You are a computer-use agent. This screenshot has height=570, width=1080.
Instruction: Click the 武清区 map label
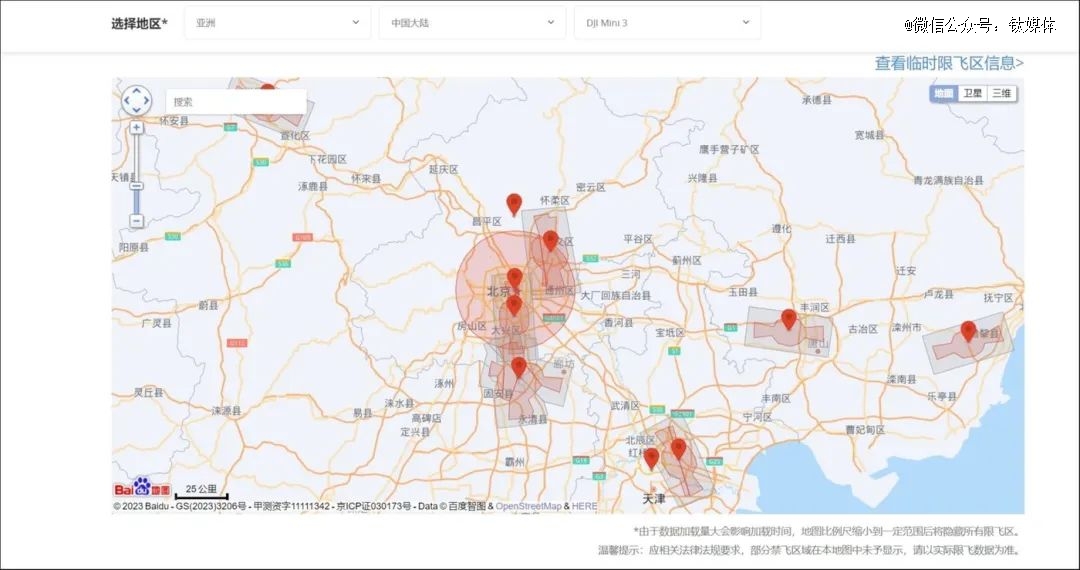click(625, 406)
